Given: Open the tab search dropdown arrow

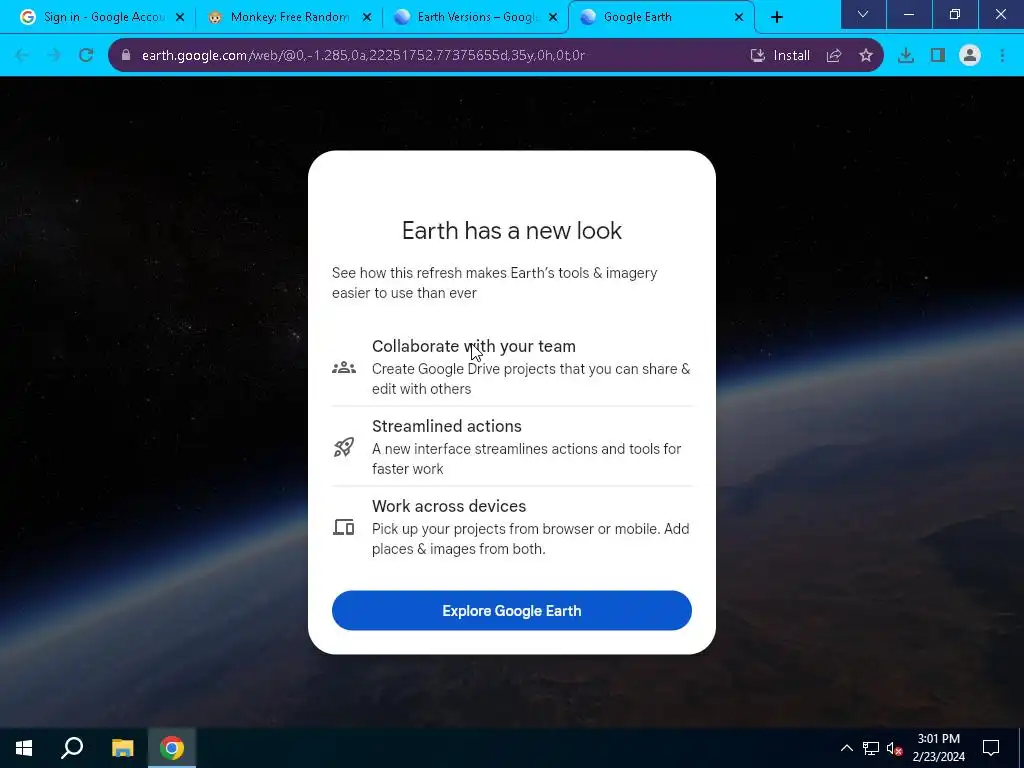Looking at the screenshot, I should coord(863,14).
